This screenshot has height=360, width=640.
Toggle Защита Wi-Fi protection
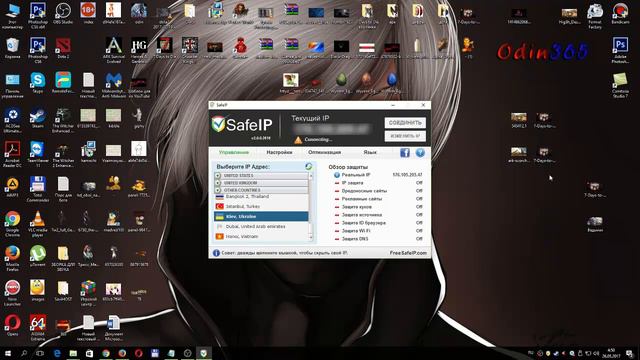(x=378, y=231)
